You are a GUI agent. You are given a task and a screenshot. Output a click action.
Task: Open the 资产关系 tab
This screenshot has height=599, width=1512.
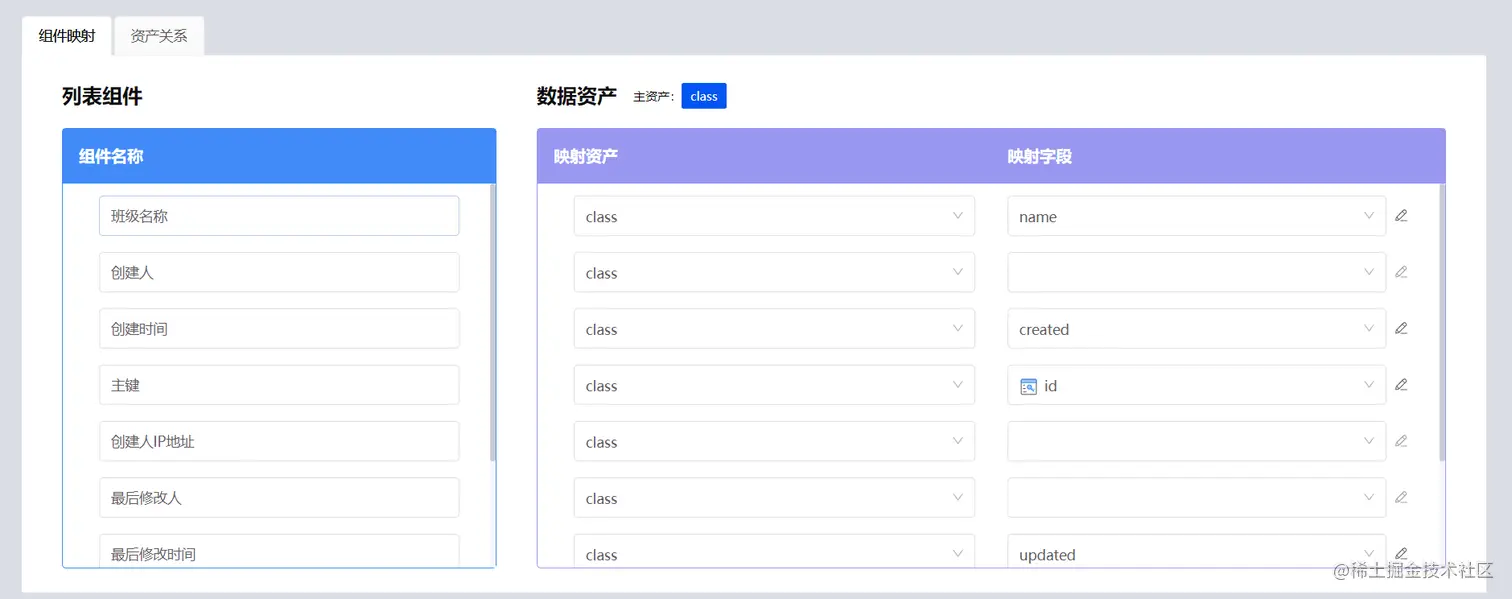point(159,36)
